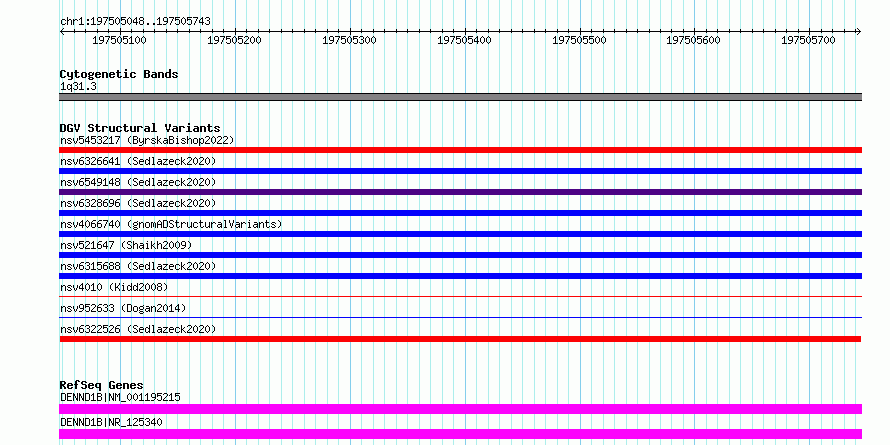Click ruler position 197505700
This screenshot has width=890, height=445.
point(808,40)
